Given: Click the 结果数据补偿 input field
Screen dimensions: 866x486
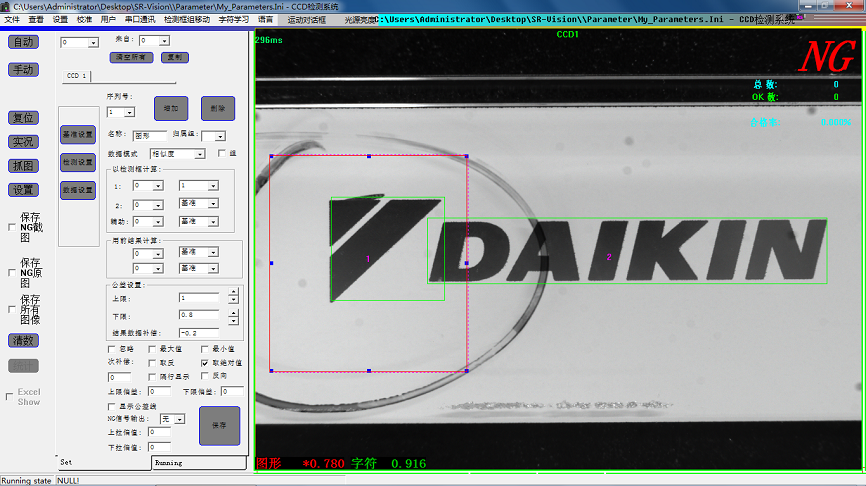Looking at the screenshot, I should (x=198, y=332).
